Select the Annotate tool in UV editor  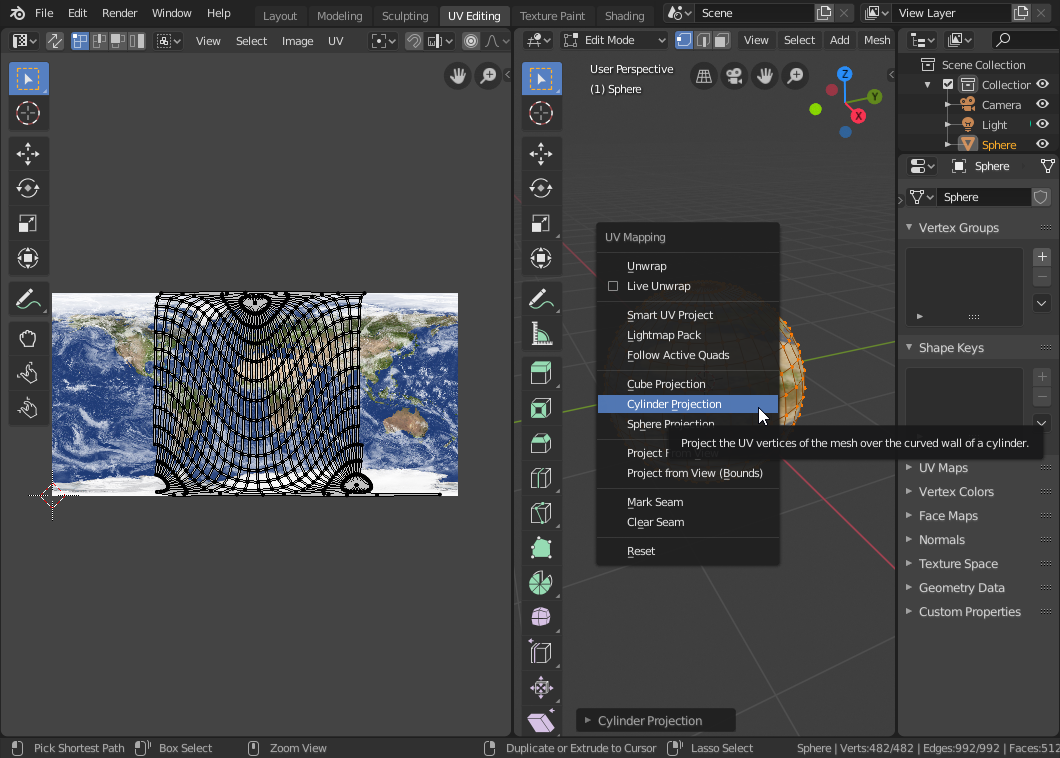[28, 299]
